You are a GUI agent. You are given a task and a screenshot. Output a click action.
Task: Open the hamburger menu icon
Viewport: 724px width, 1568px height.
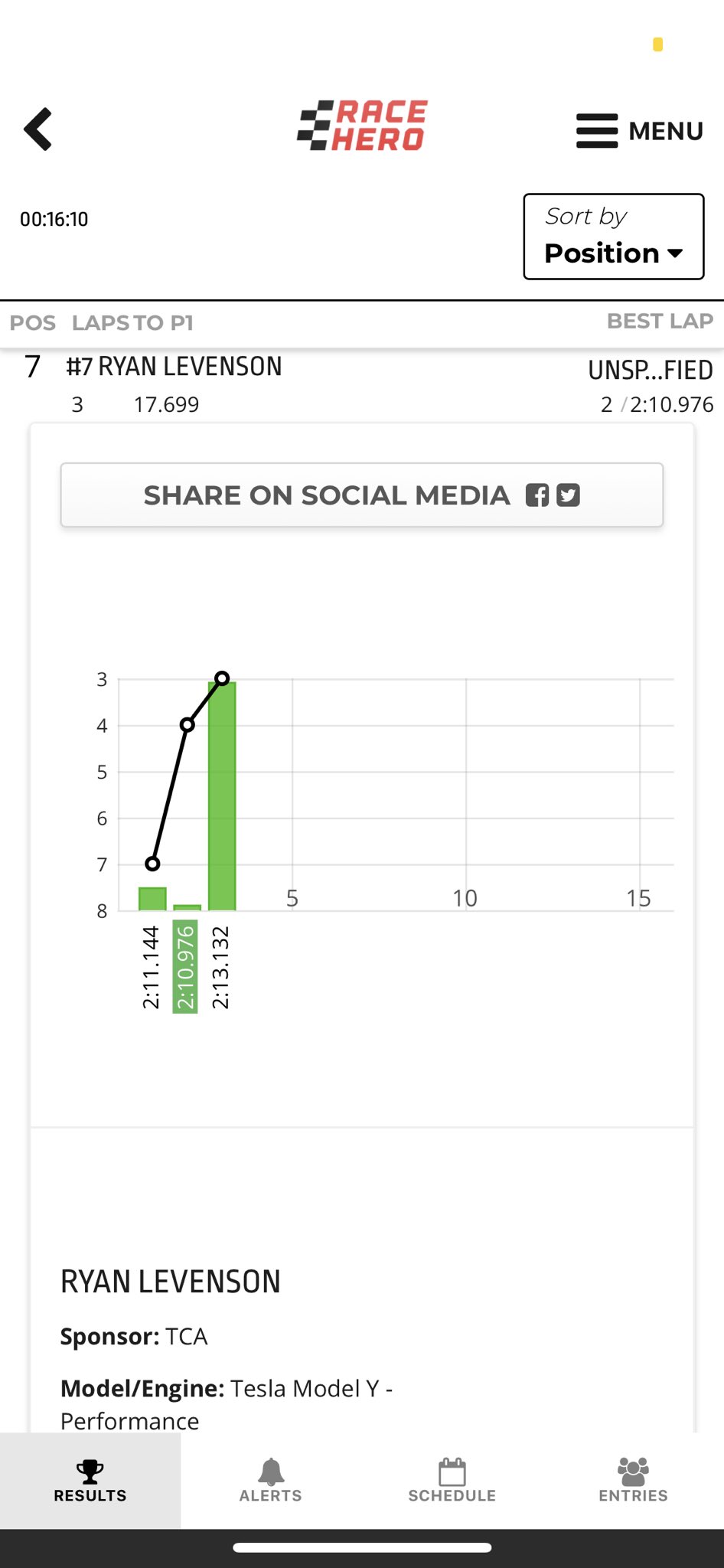coord(597,131)
